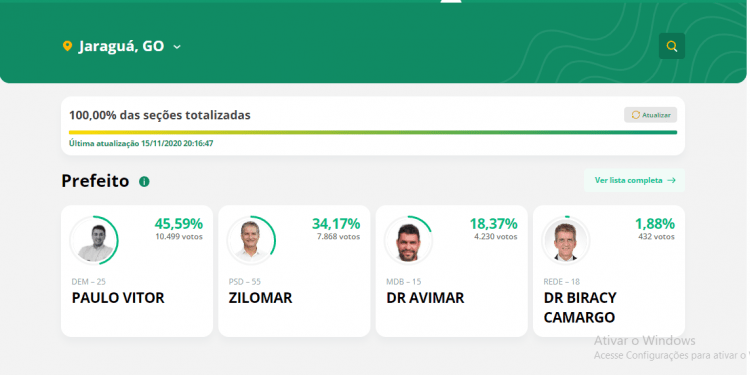750x375 pixels.
Task: Select Zilomar's candidate photo
Action: [252, 241]
